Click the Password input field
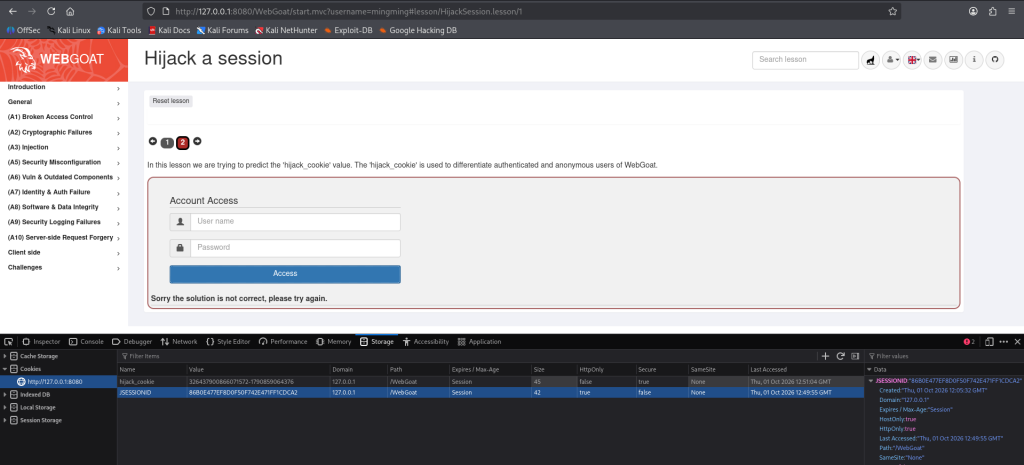The width and height of the screenshot is (1024, 465). pos(295,248)
